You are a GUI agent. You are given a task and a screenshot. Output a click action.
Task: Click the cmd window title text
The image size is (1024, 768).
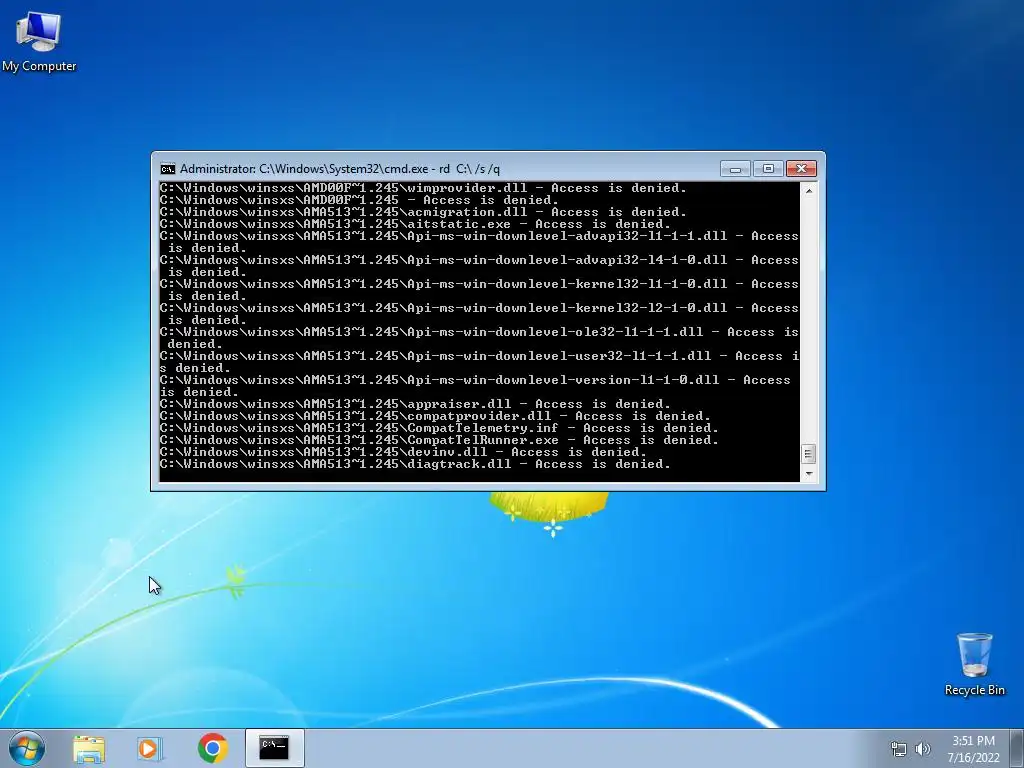340,169
